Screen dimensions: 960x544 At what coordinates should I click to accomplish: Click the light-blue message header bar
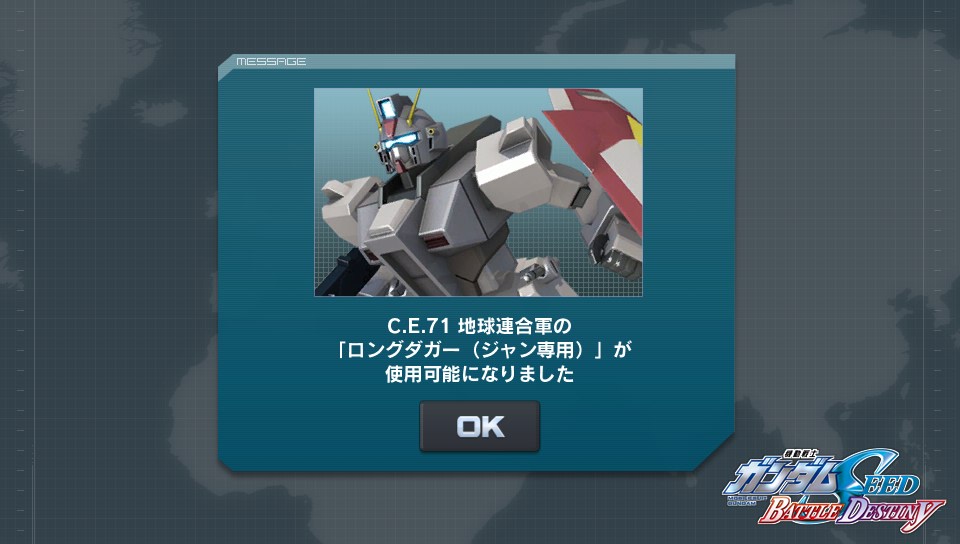coord(478,61)
